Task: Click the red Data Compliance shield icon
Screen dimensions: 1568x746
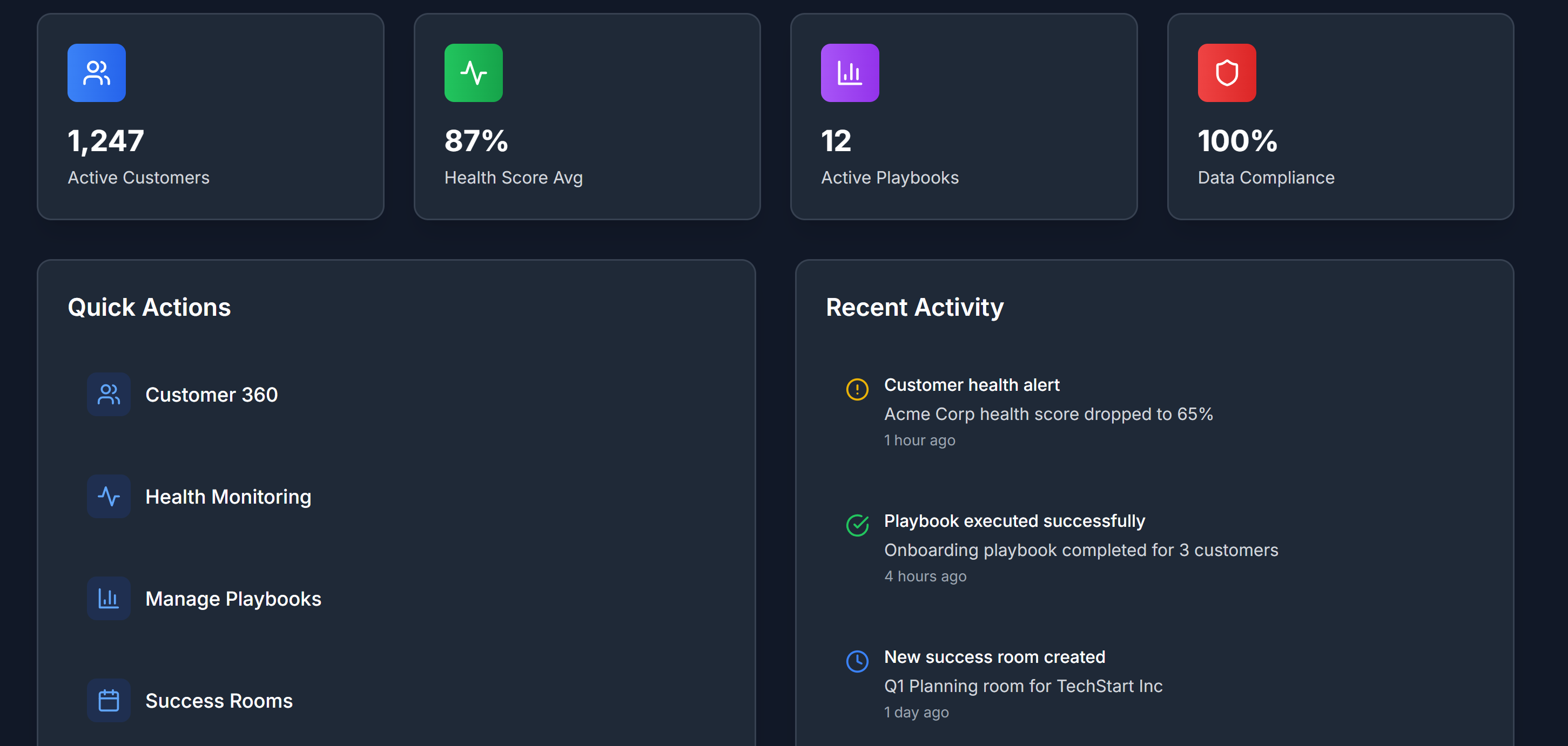Action: coord(1227,72)
